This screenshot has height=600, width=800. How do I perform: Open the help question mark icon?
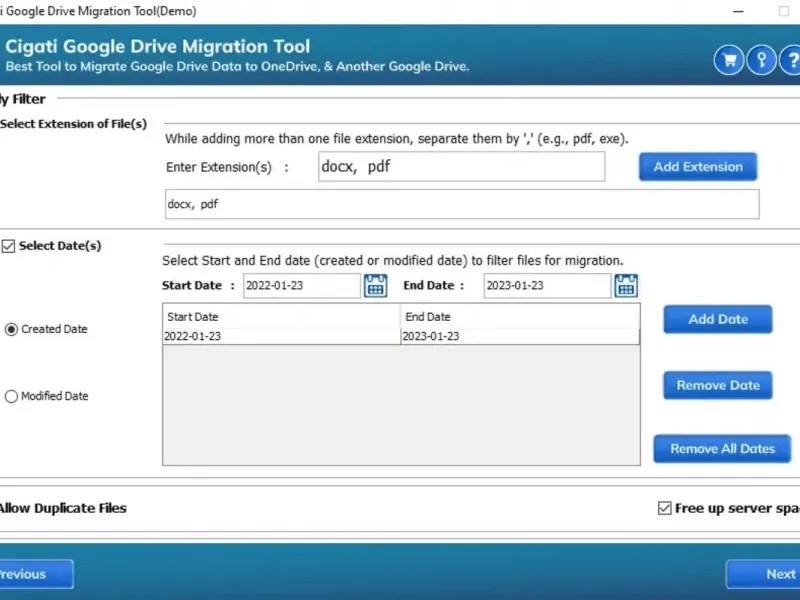point(791,60)
